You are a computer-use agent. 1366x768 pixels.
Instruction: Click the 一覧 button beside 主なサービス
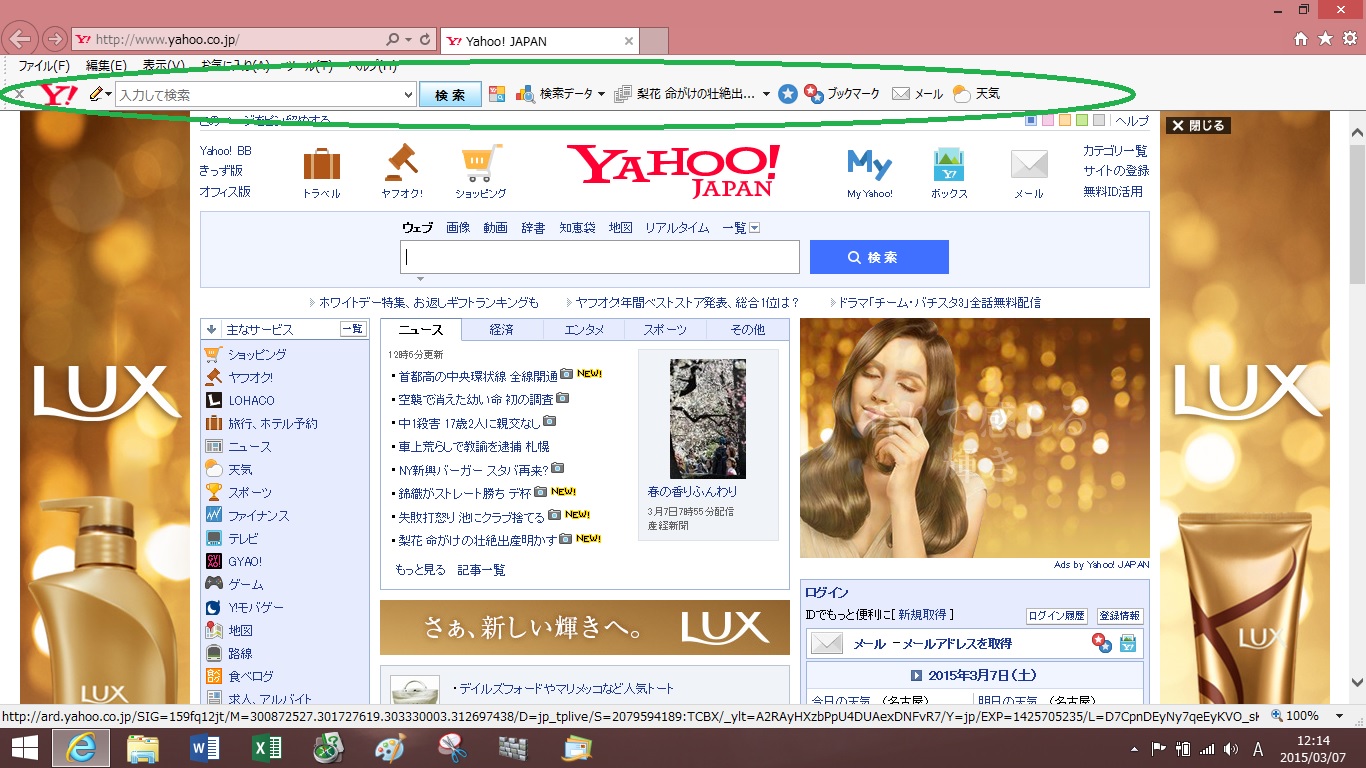pos(353,329)
